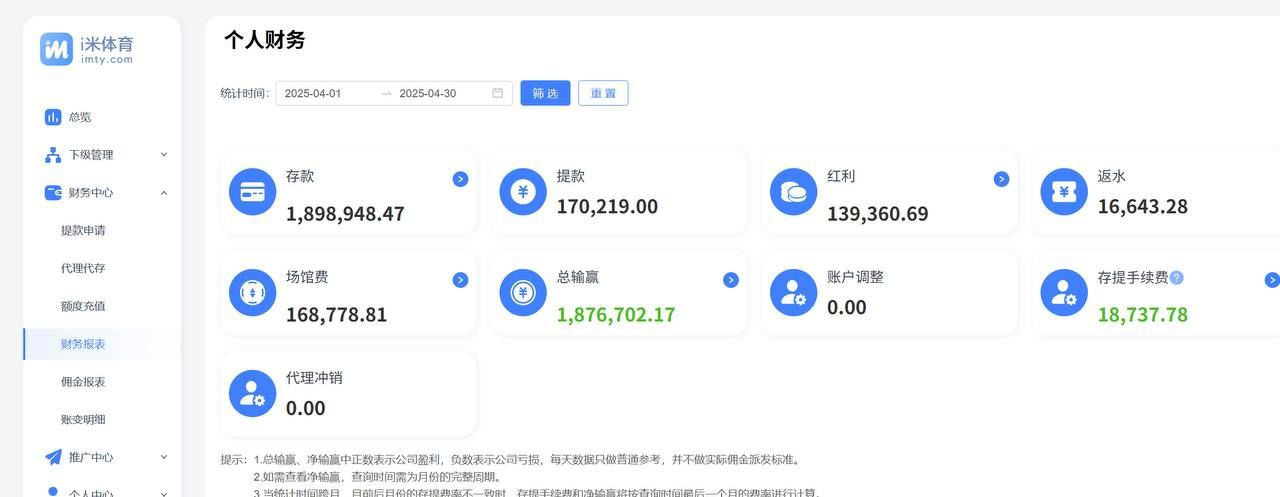Image resolution: width=1280 pixels, height=497 pixels.
Task: Select 佣金报表 in sidebar
Action: click(83, 382)
